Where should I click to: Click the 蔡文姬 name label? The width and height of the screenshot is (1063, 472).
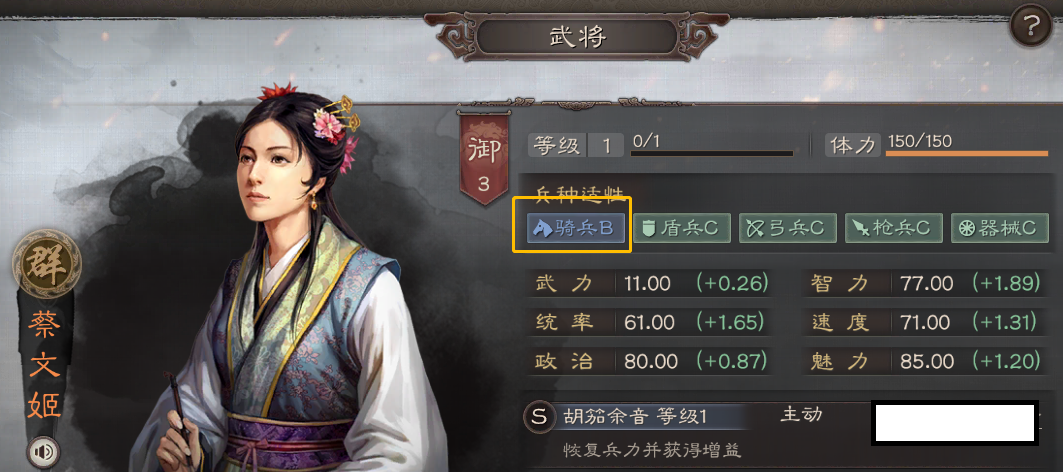pyautogui.click(x=45, y=366)
